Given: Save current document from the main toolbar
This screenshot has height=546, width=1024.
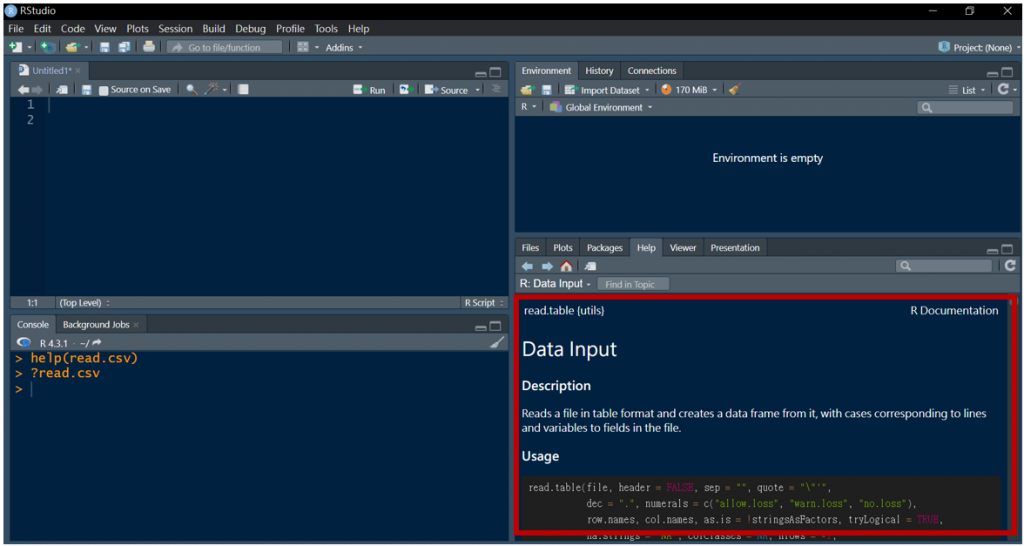Looking at the screenshot, I should tap(104, 47).
